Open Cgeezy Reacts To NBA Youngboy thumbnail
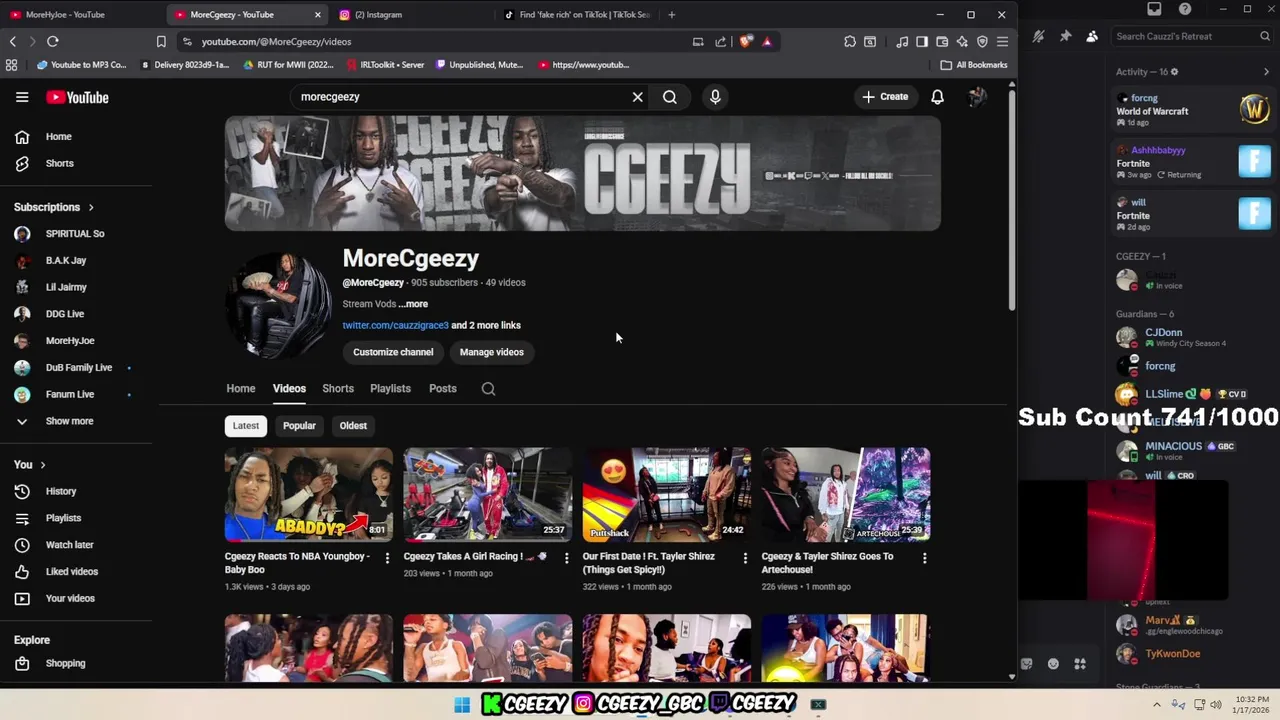The height and width of the screenshot is (720, 1280). click(x=309, y=494)
